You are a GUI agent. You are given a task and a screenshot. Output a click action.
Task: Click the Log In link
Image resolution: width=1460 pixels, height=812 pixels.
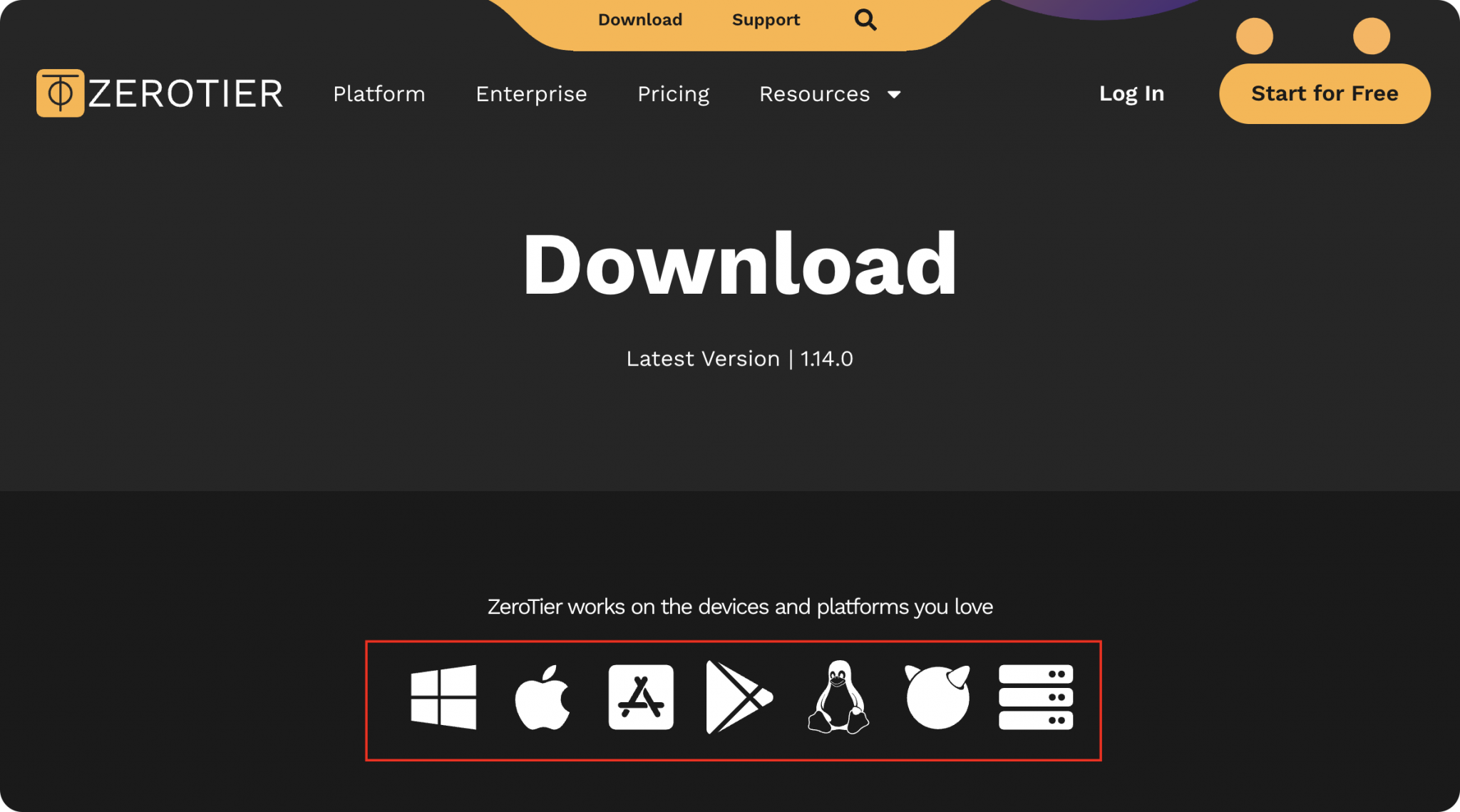tap(1131, 93)
